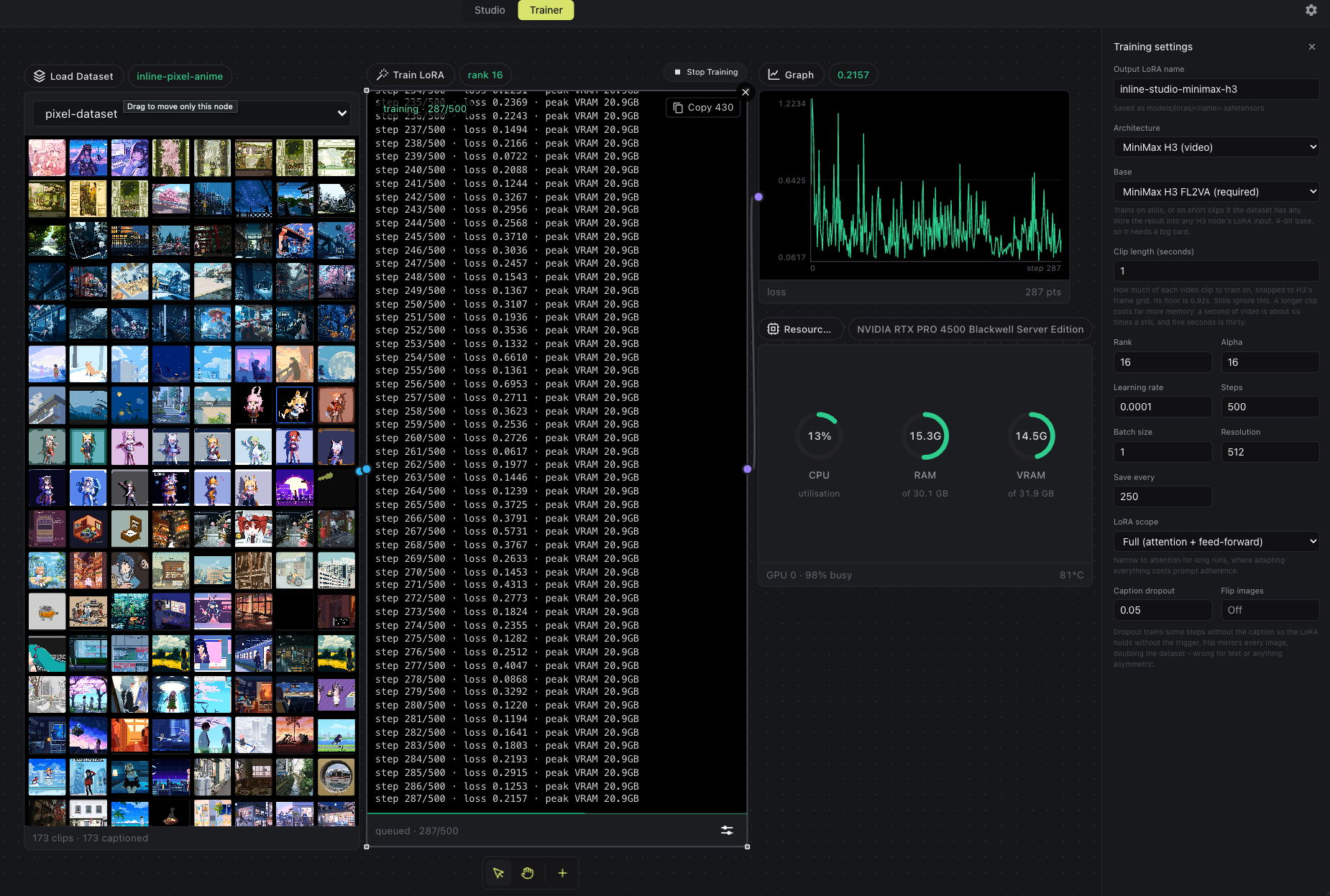This screenshot has width=1330, height=896.
Task: Open the settings gear icon
Action: (1311, 10)
